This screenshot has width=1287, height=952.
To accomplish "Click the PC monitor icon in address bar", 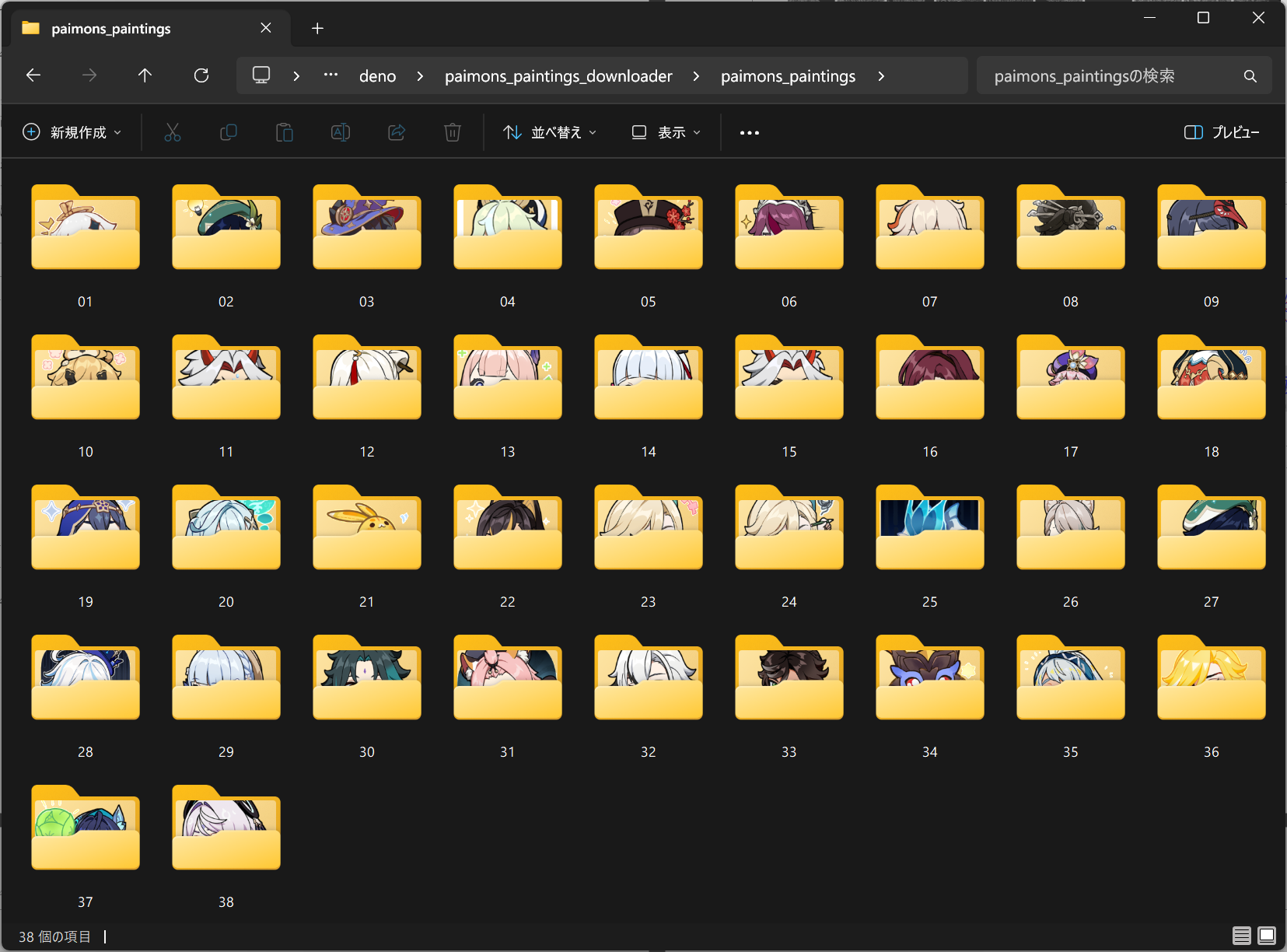I will point(261,75).
